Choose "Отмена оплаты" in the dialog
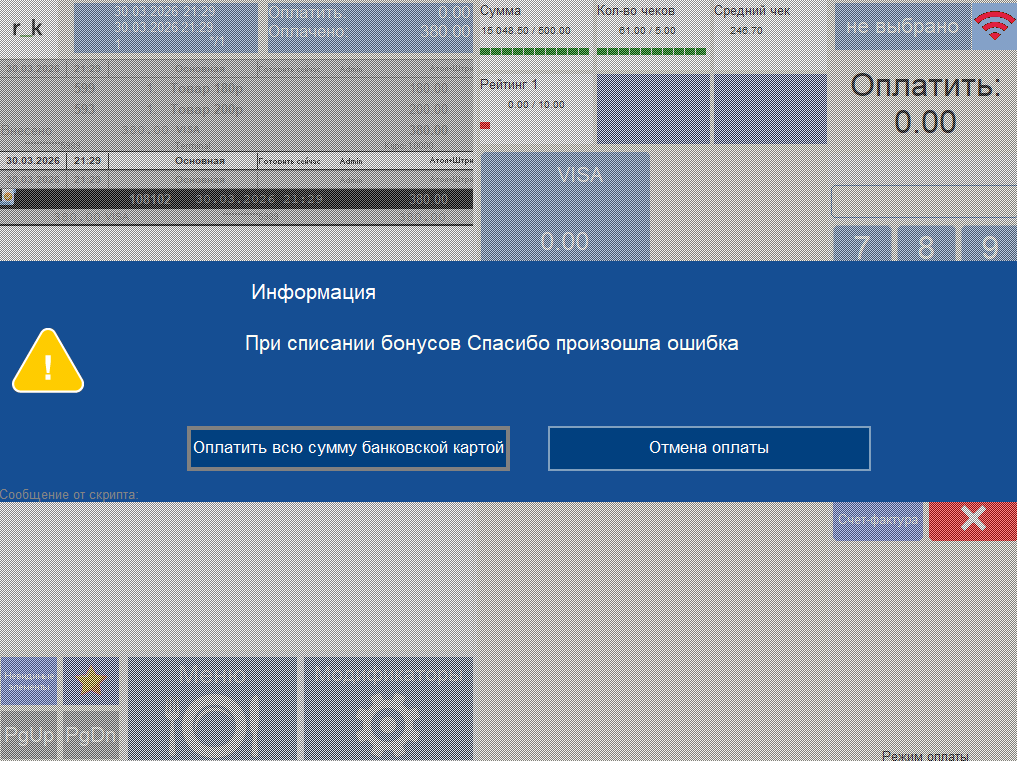The height and width of the screenshot is (761, 1017). [x=709, y=448]
